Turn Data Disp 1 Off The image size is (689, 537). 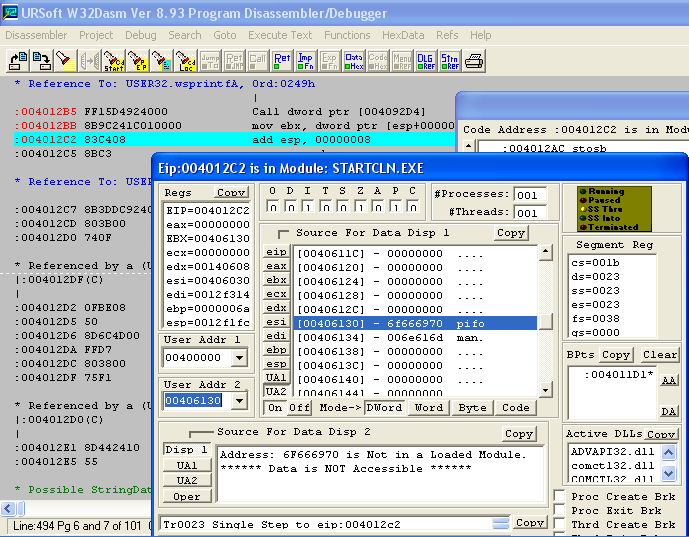(x=299, y=408)
